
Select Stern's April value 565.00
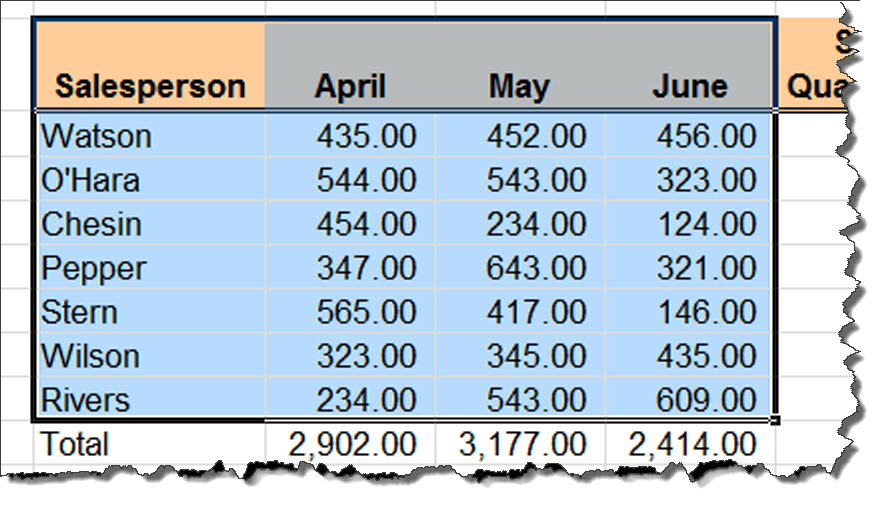click(x=350, y=311)
